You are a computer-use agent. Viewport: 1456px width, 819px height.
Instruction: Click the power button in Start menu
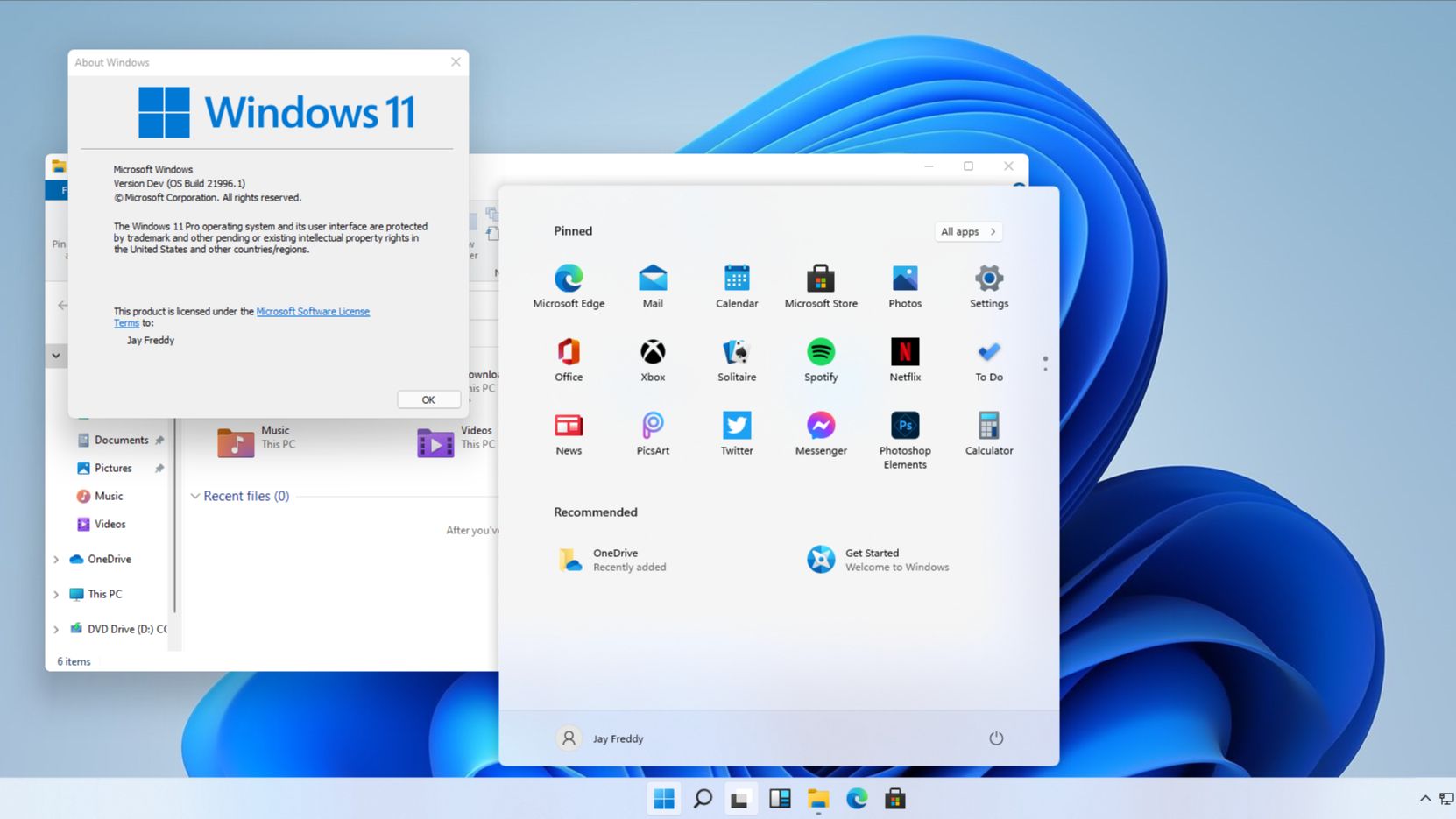tap(996, 738)
